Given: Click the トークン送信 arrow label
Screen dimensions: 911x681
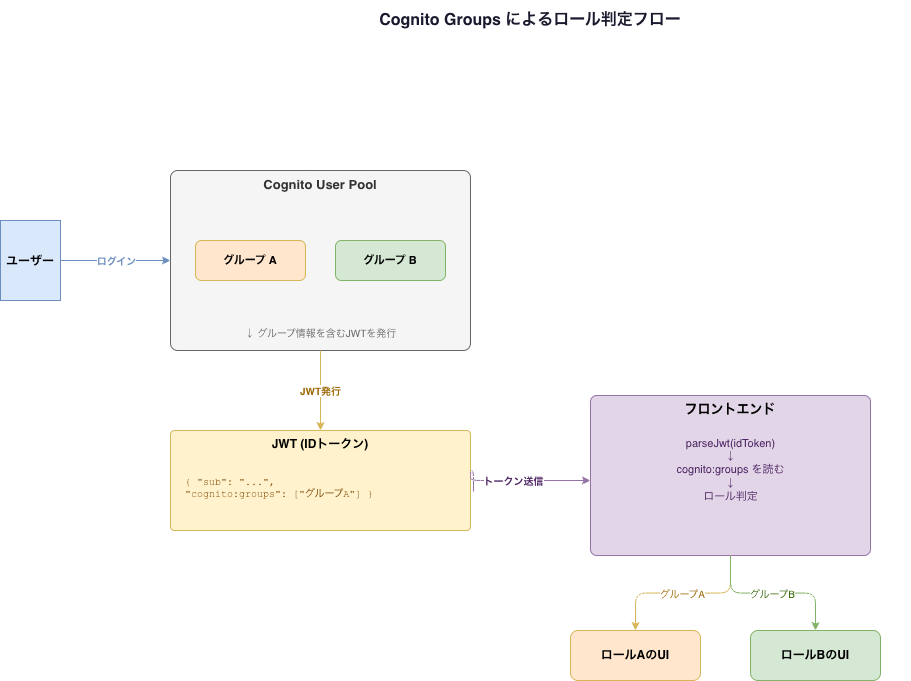Looking at the screenshot, I should 516,482.
